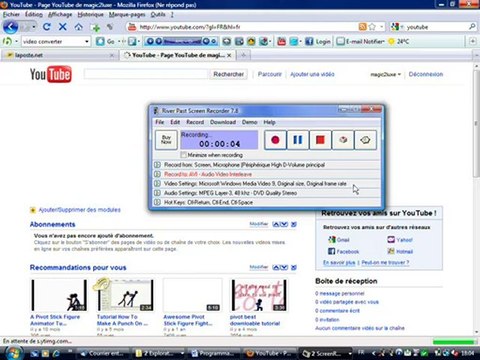480x360 pixels.
Task: Open the E-mail Notifier toolbar item
Action: pos(361,41)
